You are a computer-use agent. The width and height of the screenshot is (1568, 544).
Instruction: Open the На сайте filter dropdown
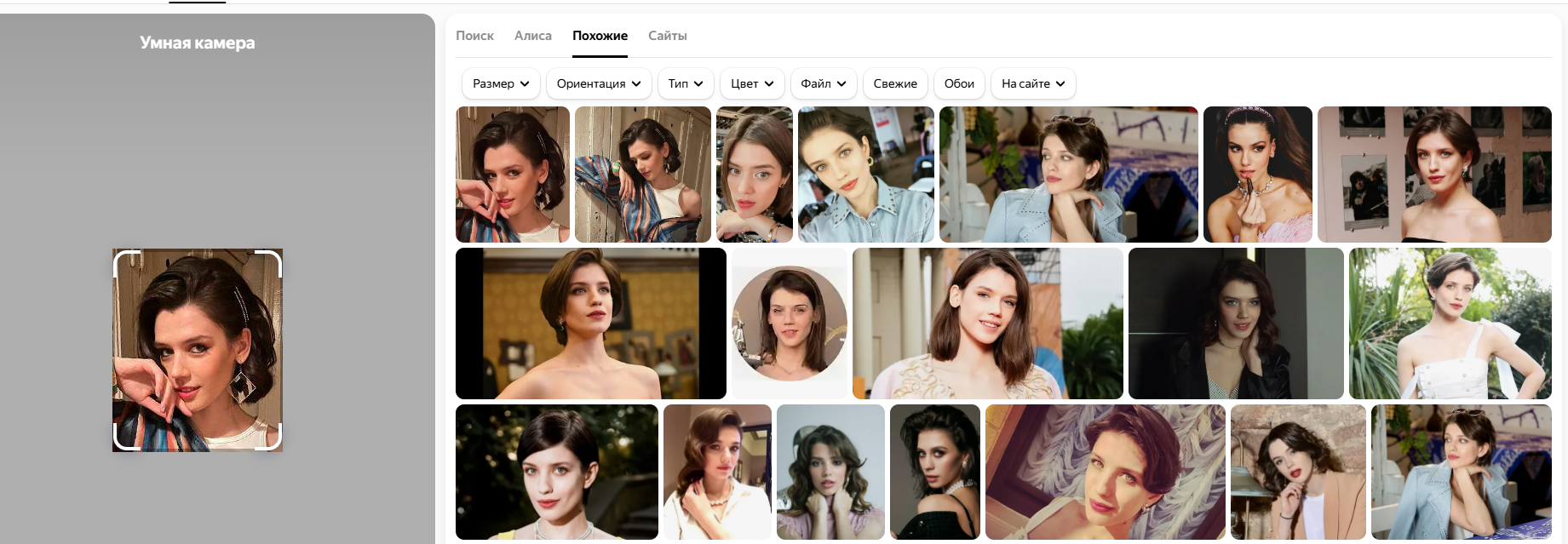click(x=1033, y=83)
